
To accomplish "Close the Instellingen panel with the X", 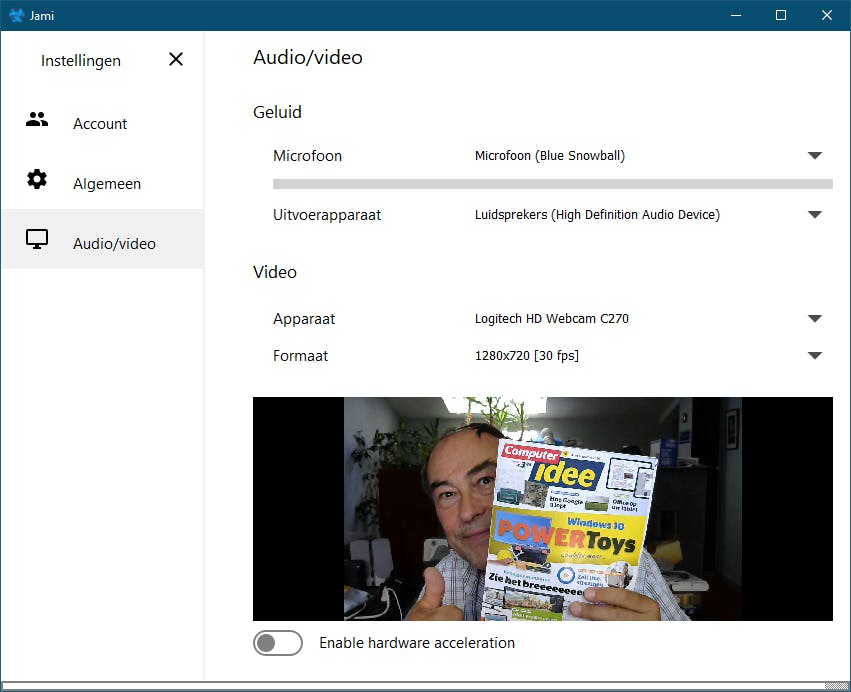I will point(176,60).
